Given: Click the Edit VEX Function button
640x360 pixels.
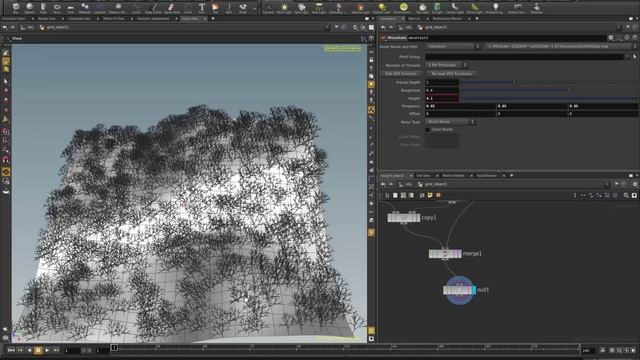Looking at the screenshot, I should [x=401, y=73].
